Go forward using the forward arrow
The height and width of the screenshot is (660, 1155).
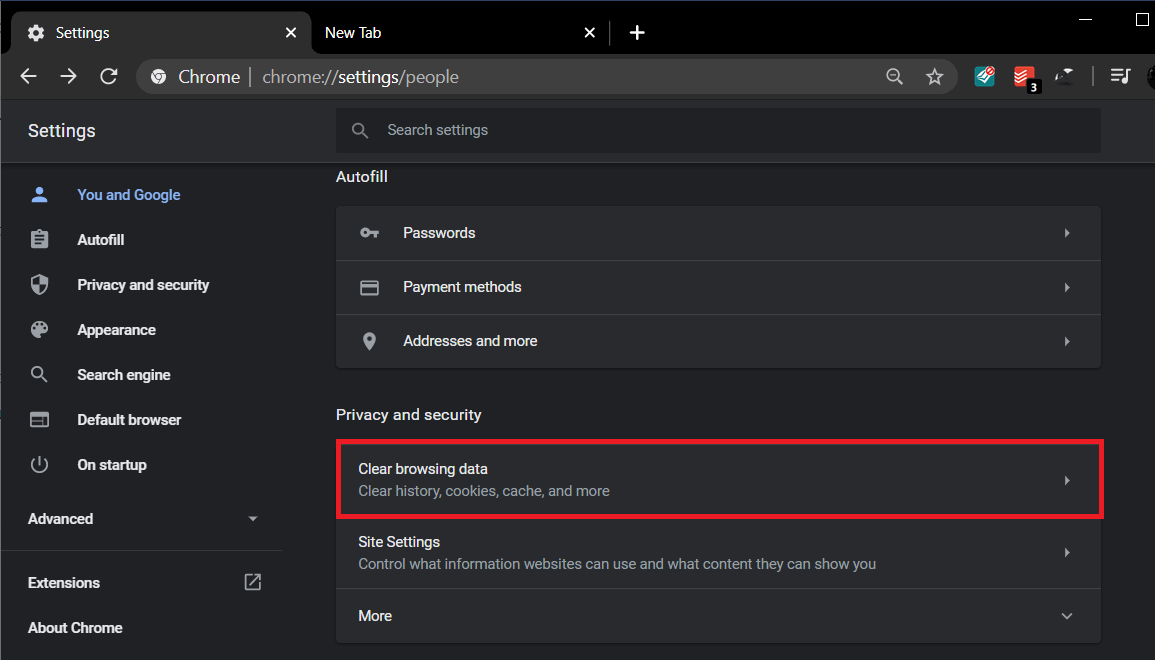pyautogui.click(x=69, y=76)
